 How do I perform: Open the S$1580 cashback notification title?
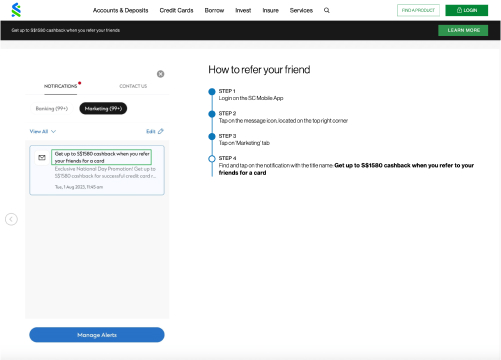click(102, 157)
